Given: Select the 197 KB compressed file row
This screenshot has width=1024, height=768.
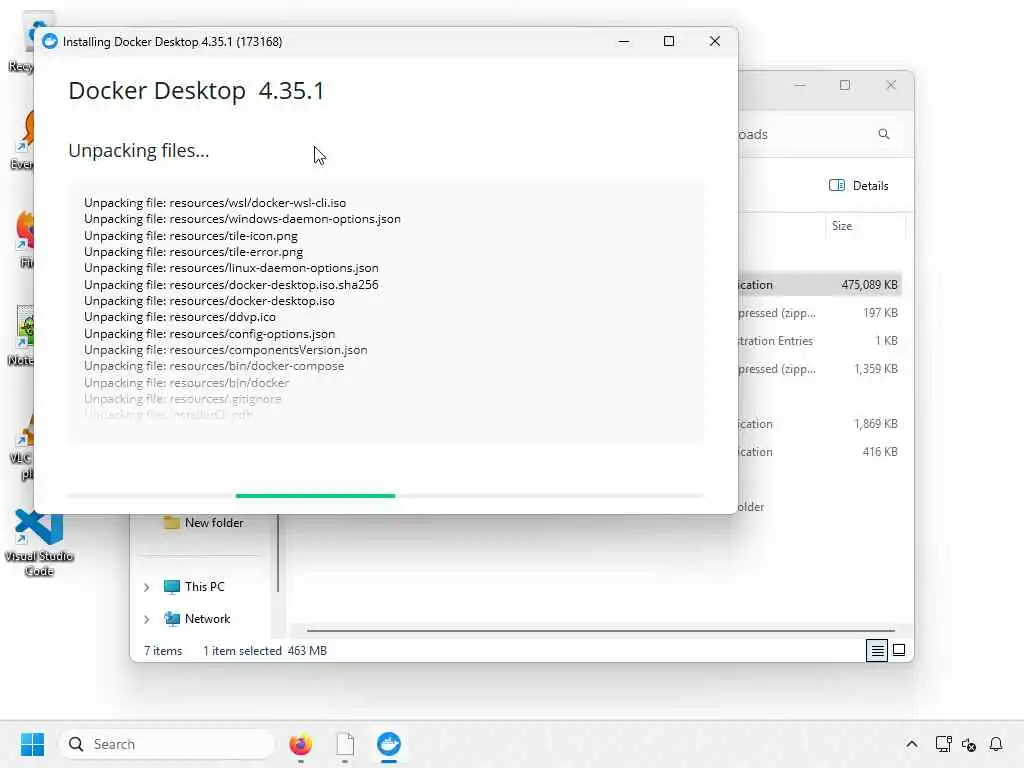Looking at the screenshot, I should 820,313.
